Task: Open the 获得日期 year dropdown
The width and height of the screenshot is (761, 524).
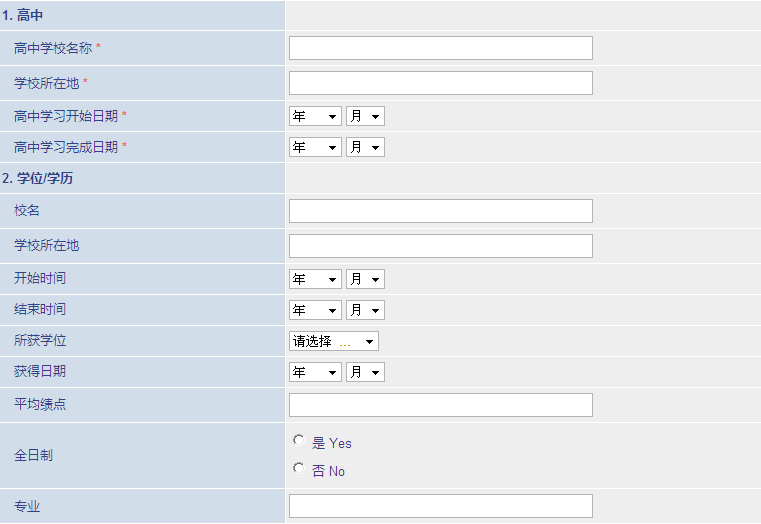Action: pyautogui.click(x=315, y=373)
